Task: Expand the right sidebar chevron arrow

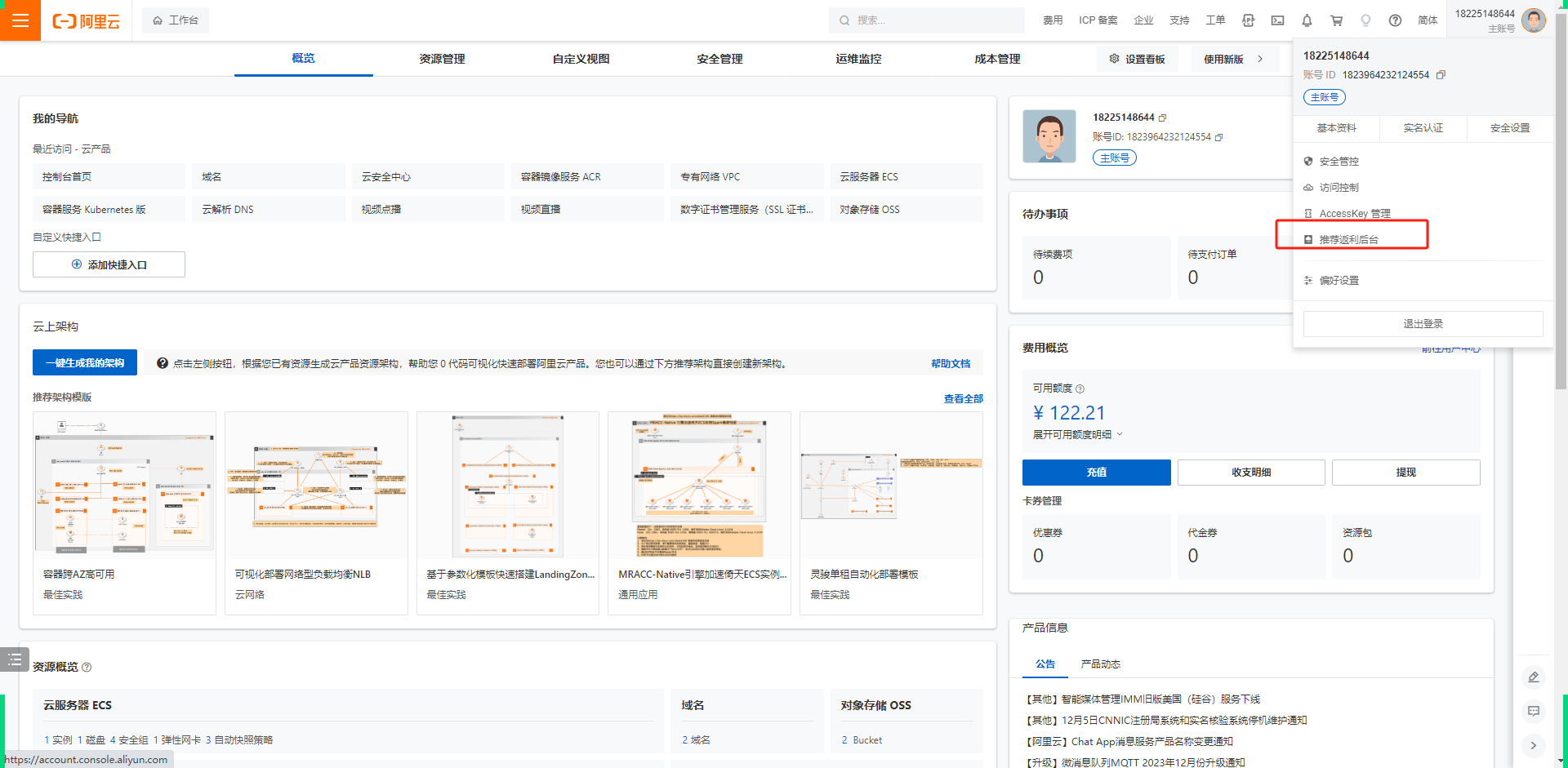Action: (x=1534, y=745)
